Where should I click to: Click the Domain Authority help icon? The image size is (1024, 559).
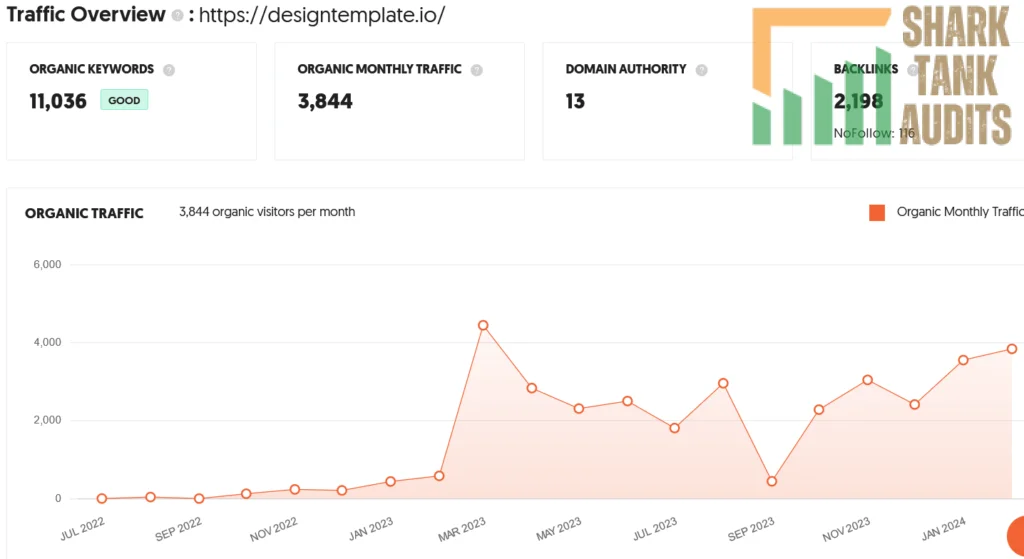coord(701,70)
